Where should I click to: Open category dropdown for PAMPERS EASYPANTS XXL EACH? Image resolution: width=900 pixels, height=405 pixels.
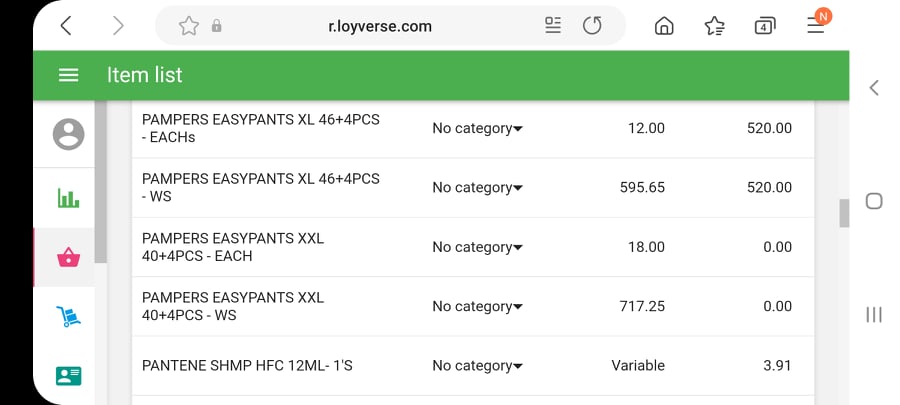pyautogui.click(x=477, y=247)
